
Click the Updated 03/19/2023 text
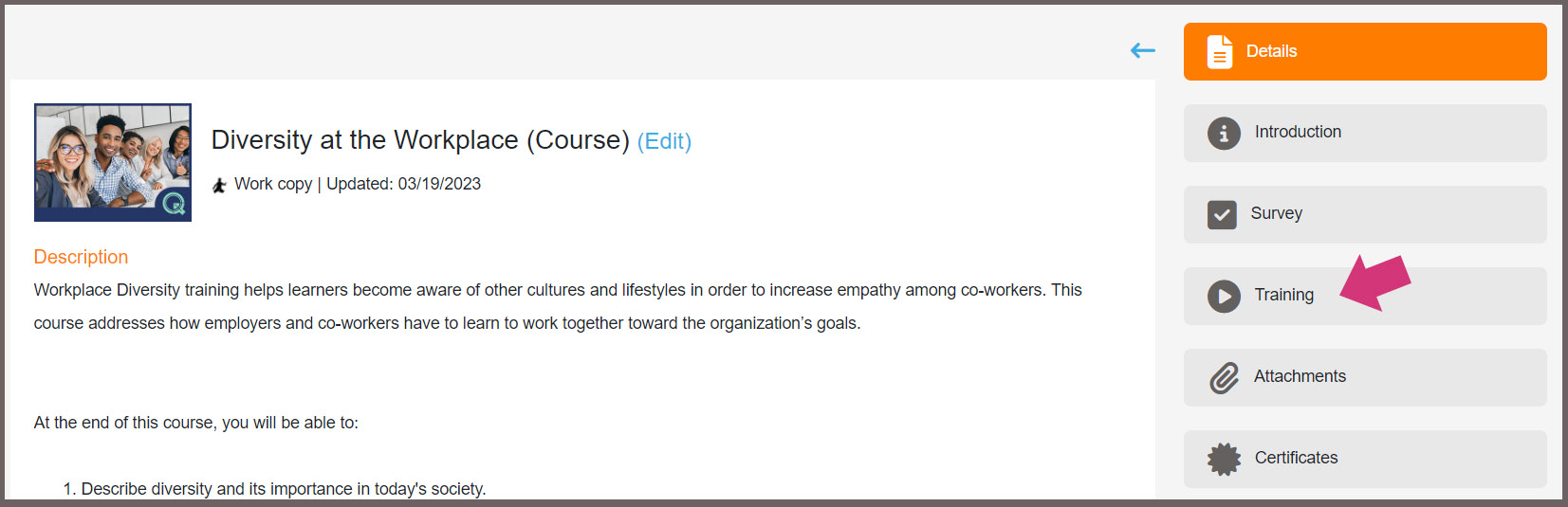point(403,184)
